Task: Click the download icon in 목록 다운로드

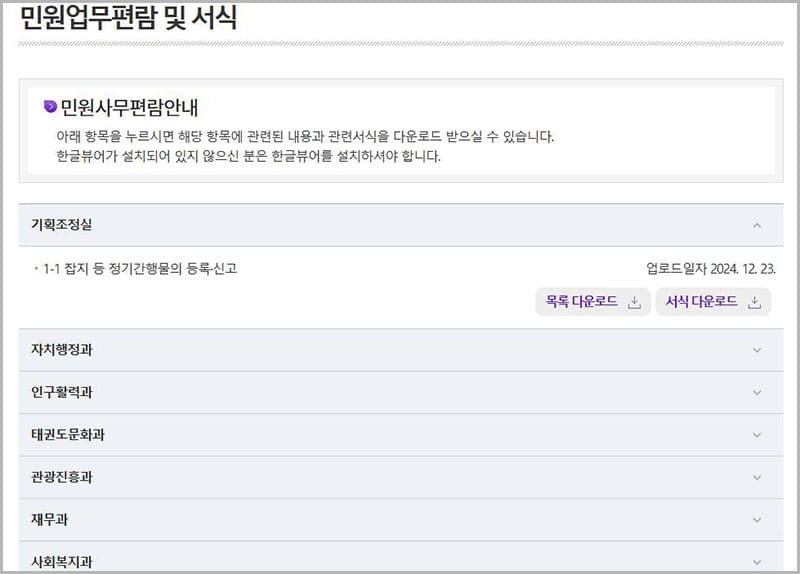Action: pyautogui.click(x=634, y=303)
